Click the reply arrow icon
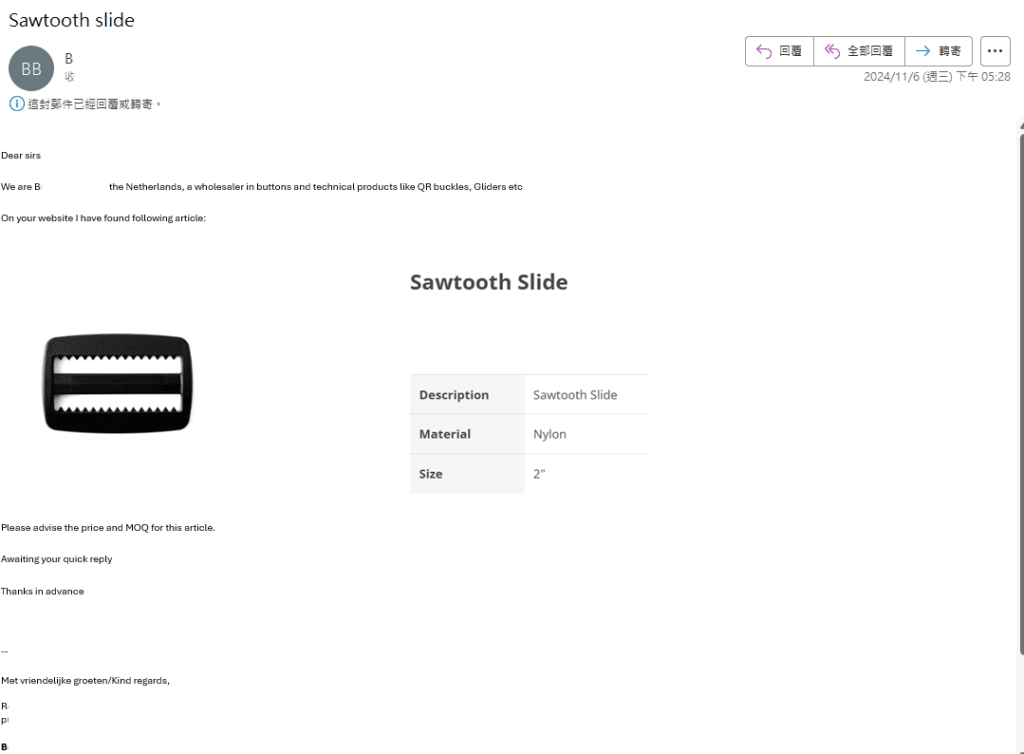The image size is (1024, 754). (763, 51)
